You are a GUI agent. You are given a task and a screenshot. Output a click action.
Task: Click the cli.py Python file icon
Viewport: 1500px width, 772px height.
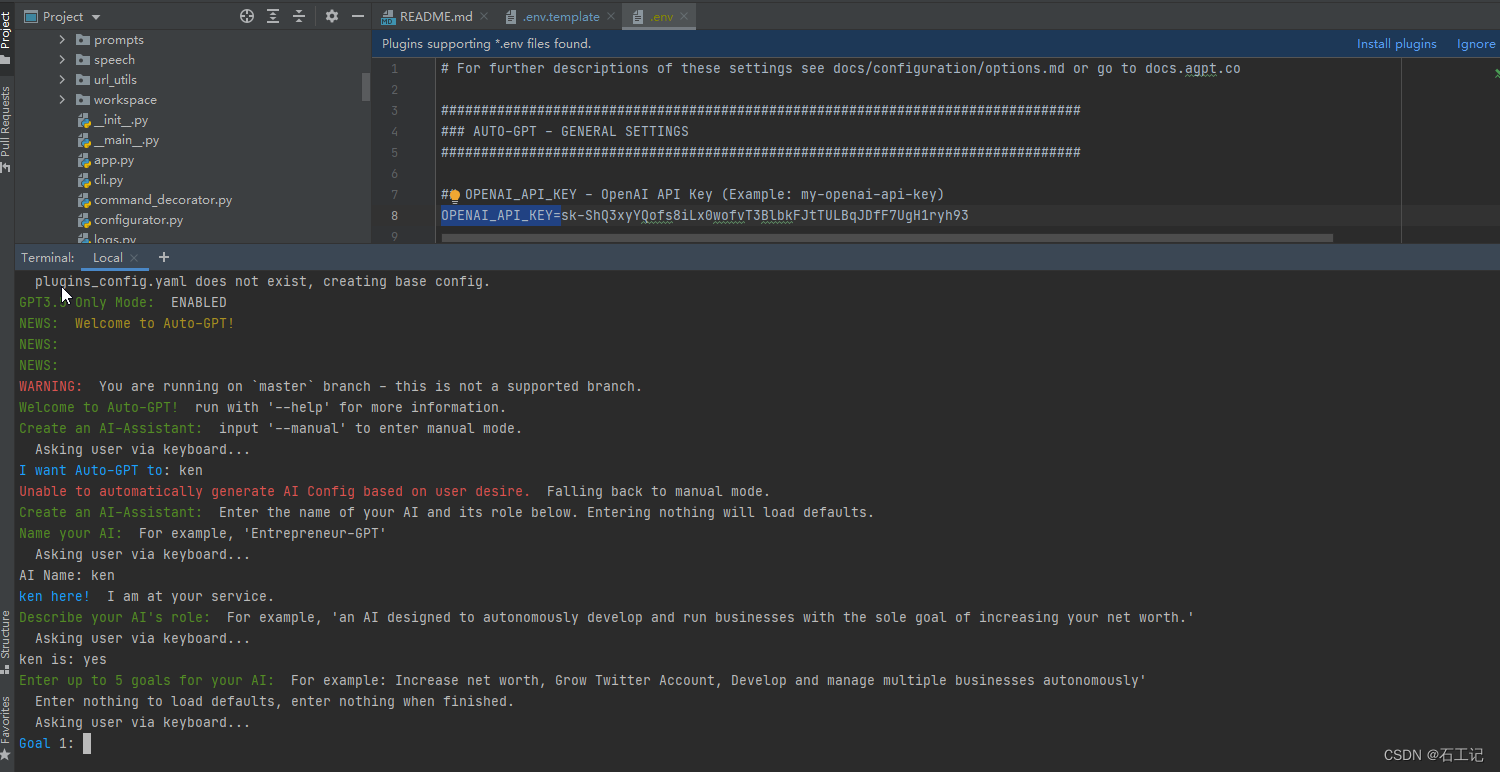coord(85,180)
